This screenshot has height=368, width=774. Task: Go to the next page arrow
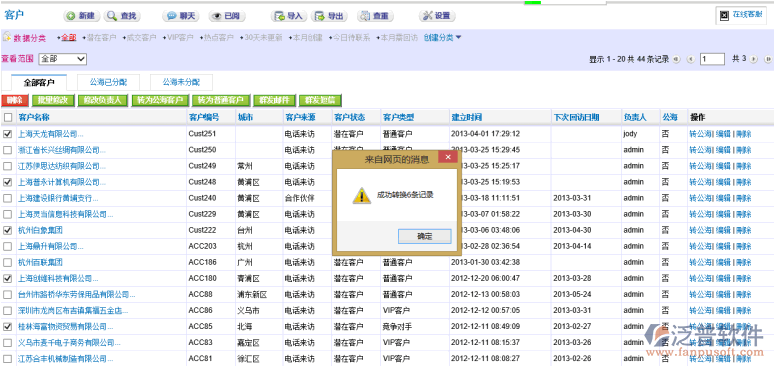coord(754,59)
